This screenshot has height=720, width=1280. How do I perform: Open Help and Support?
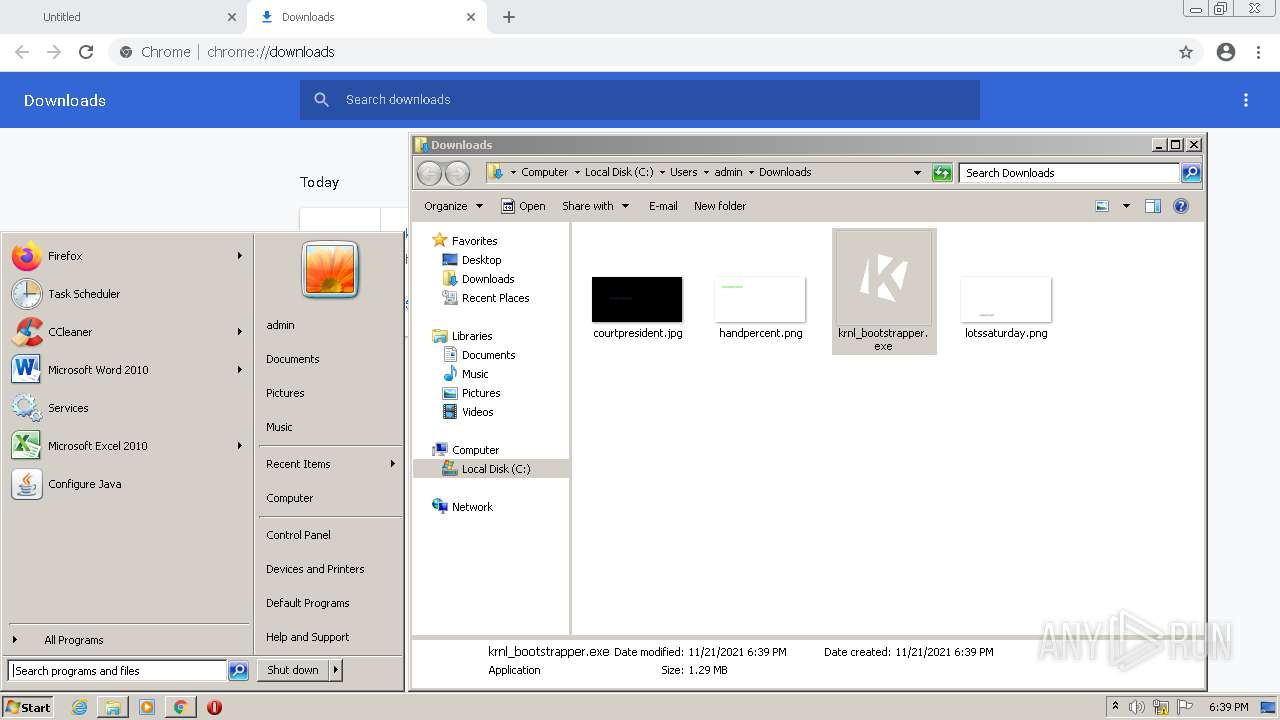tap(308, 637)
